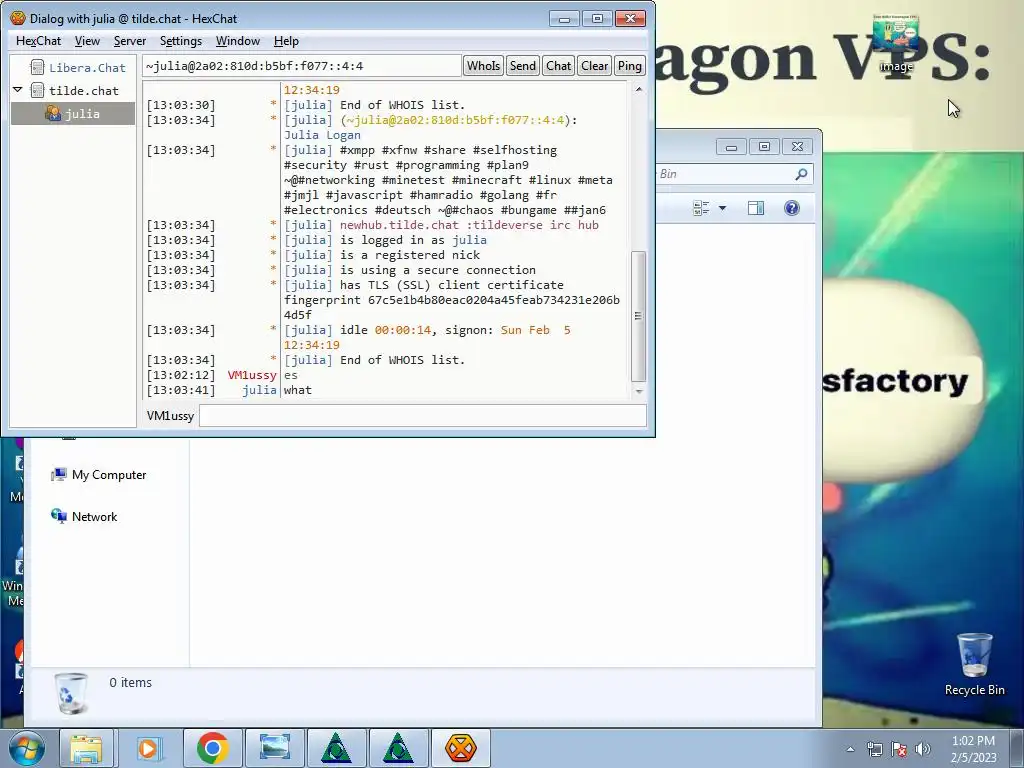
Task: Click the Clear button
Action: [594, 66]
